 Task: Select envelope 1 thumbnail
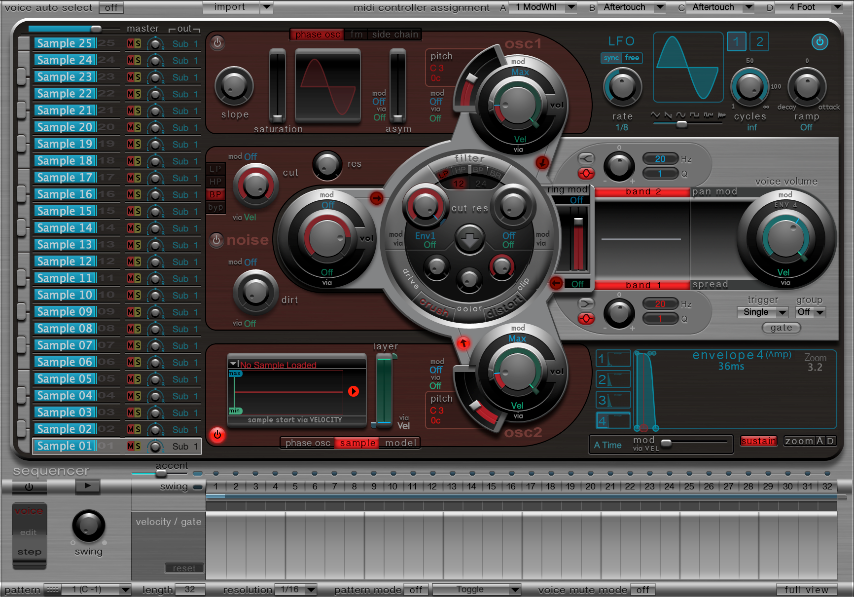(613, 358)
